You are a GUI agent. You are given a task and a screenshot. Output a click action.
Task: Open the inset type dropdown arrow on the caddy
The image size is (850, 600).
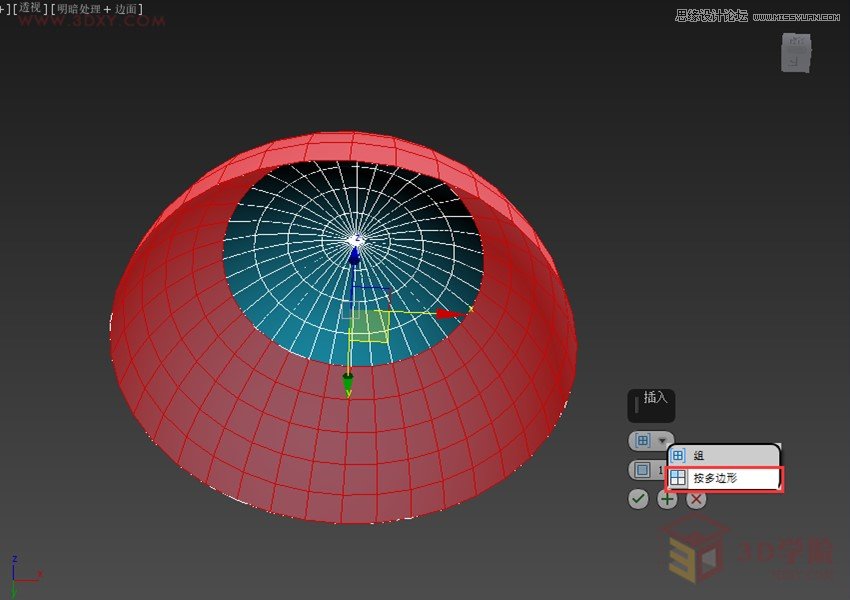[x=662, y=440]
